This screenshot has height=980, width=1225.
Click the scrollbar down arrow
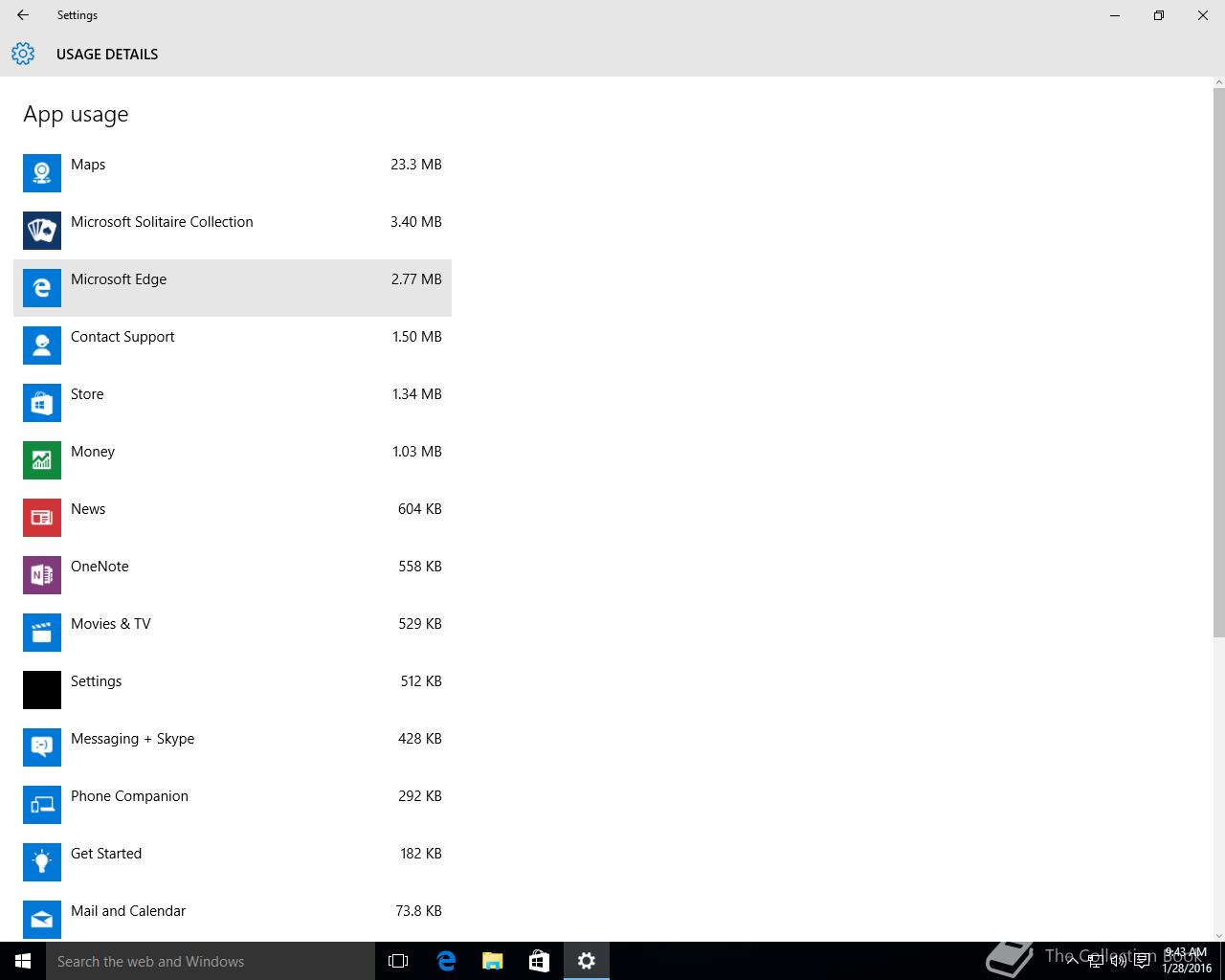[1218, 935]
